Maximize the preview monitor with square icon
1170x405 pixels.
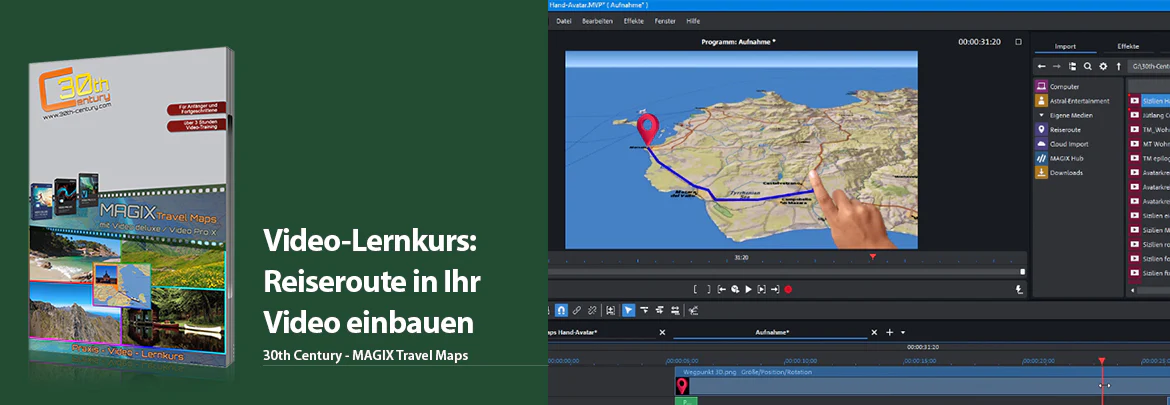click(x=1018, y=42)
